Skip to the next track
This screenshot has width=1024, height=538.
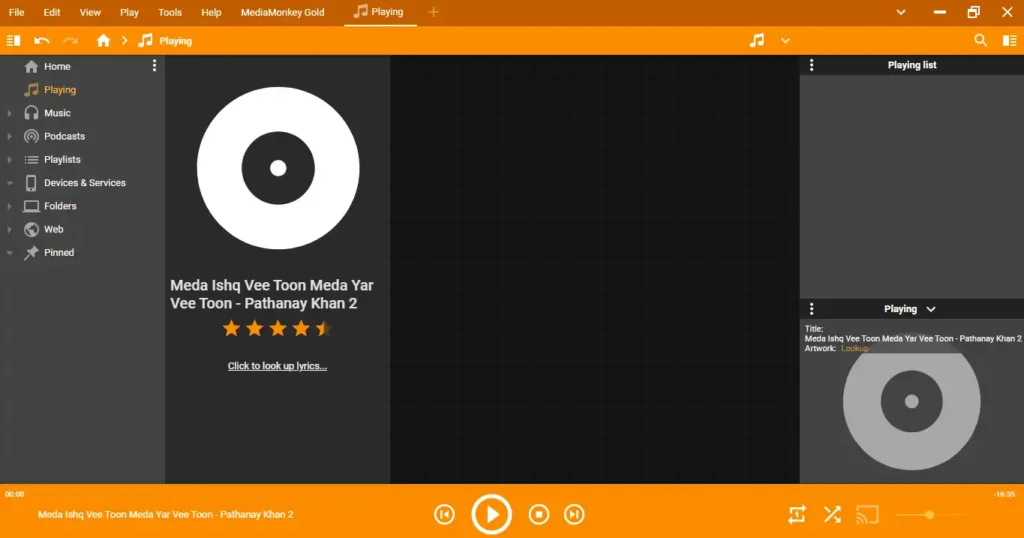point(574,514)
